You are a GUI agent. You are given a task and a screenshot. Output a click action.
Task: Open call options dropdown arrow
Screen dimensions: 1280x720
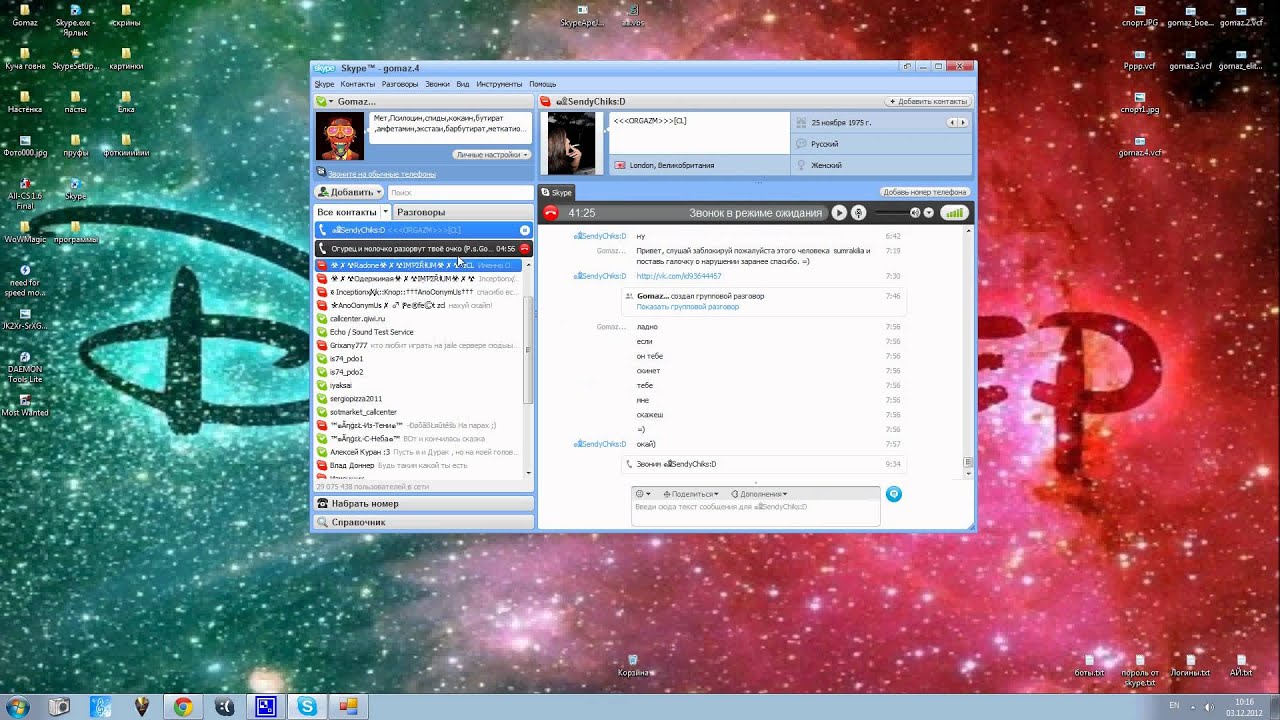pos(928,212)
